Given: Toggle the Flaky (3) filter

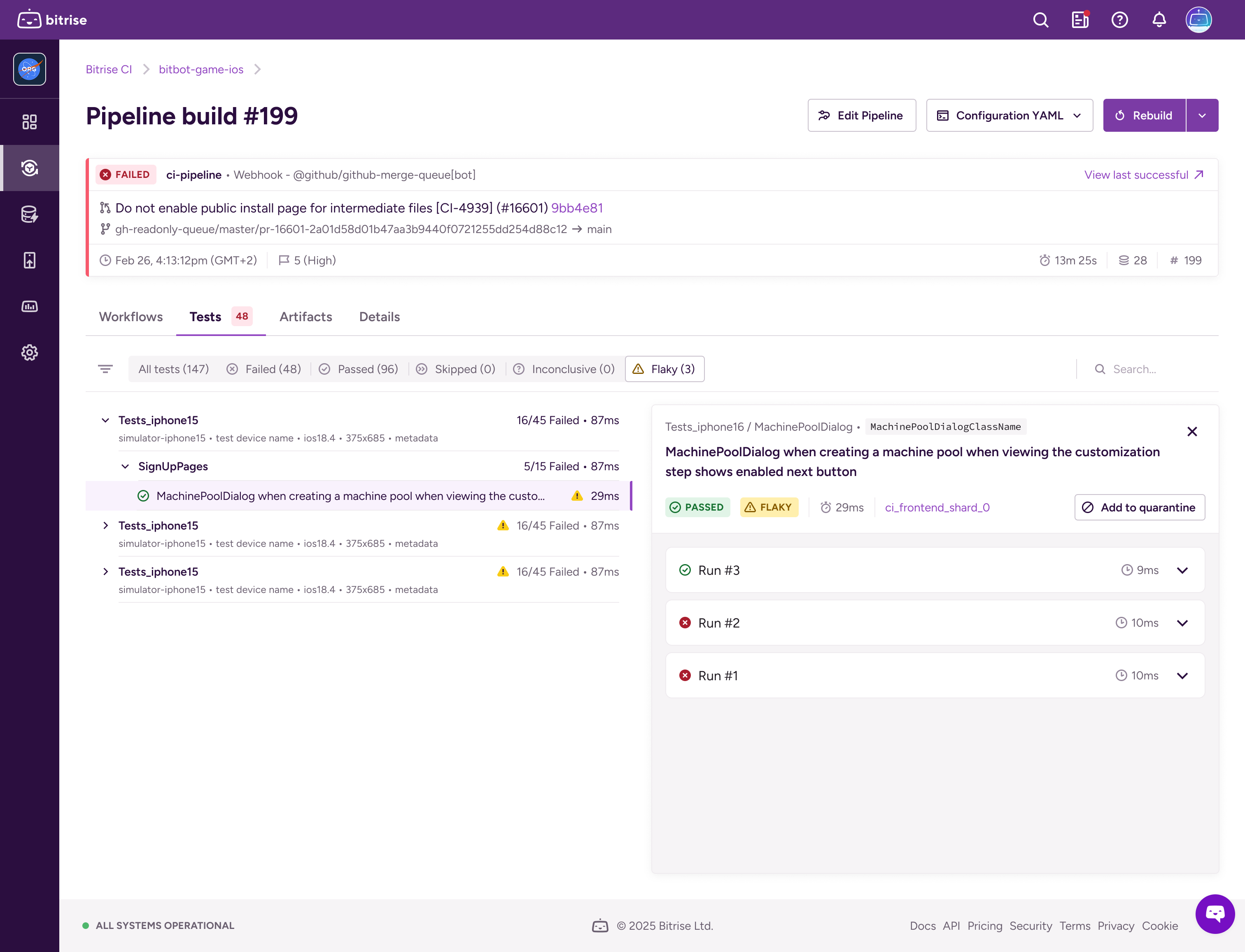Looking at the screenshot, I should pyautogui.click(x=664, y=369).
